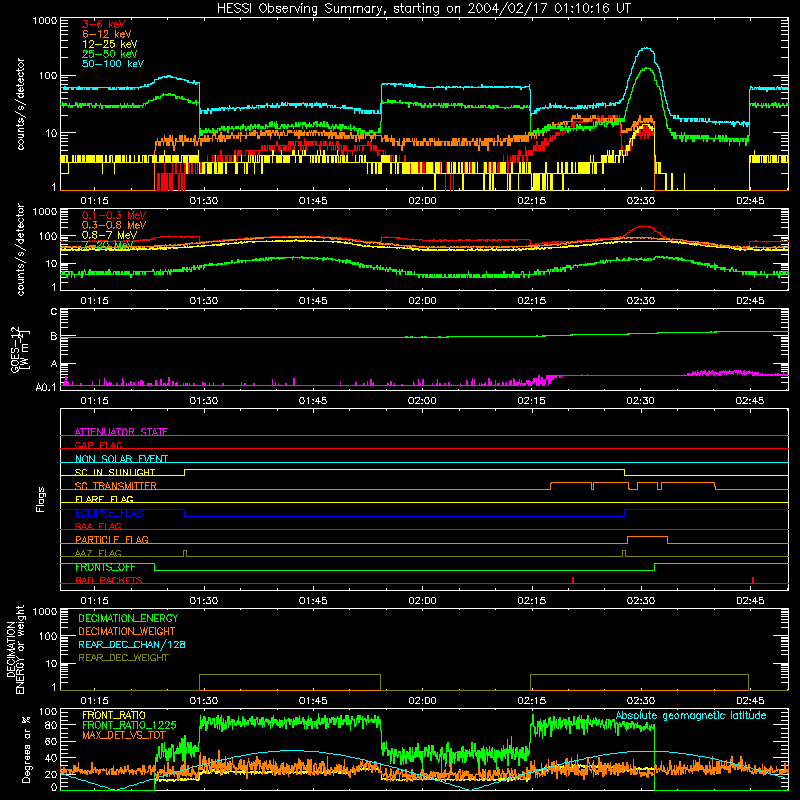The image size is (800, 800).
Task: Click the DECIMATION_WEIGHT legend label
Action: (127, 631)
